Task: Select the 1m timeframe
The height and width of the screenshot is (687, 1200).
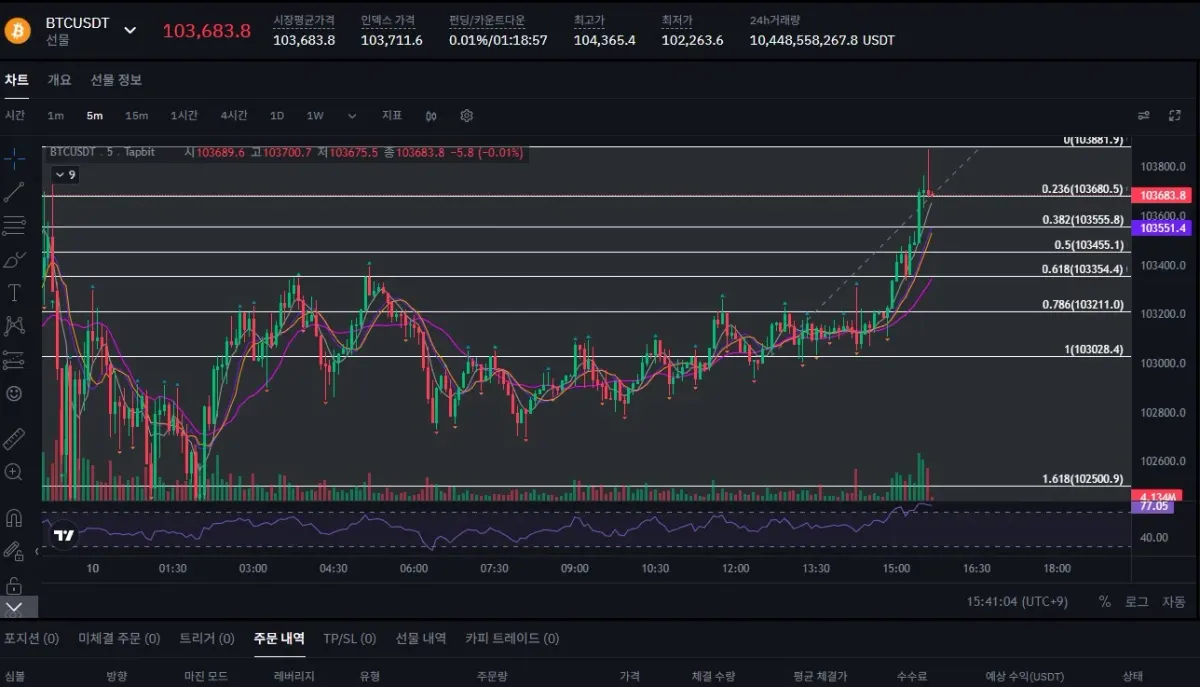Action: pyautogui.click(x=55, y=116)
